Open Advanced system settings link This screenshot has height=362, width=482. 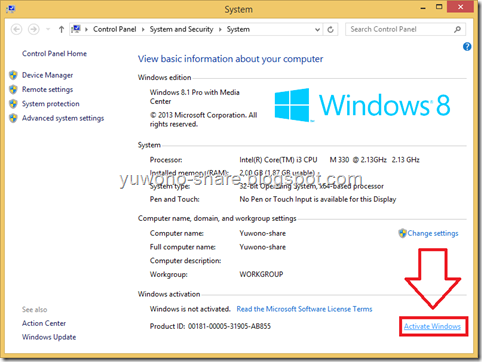tap(63, 118)
